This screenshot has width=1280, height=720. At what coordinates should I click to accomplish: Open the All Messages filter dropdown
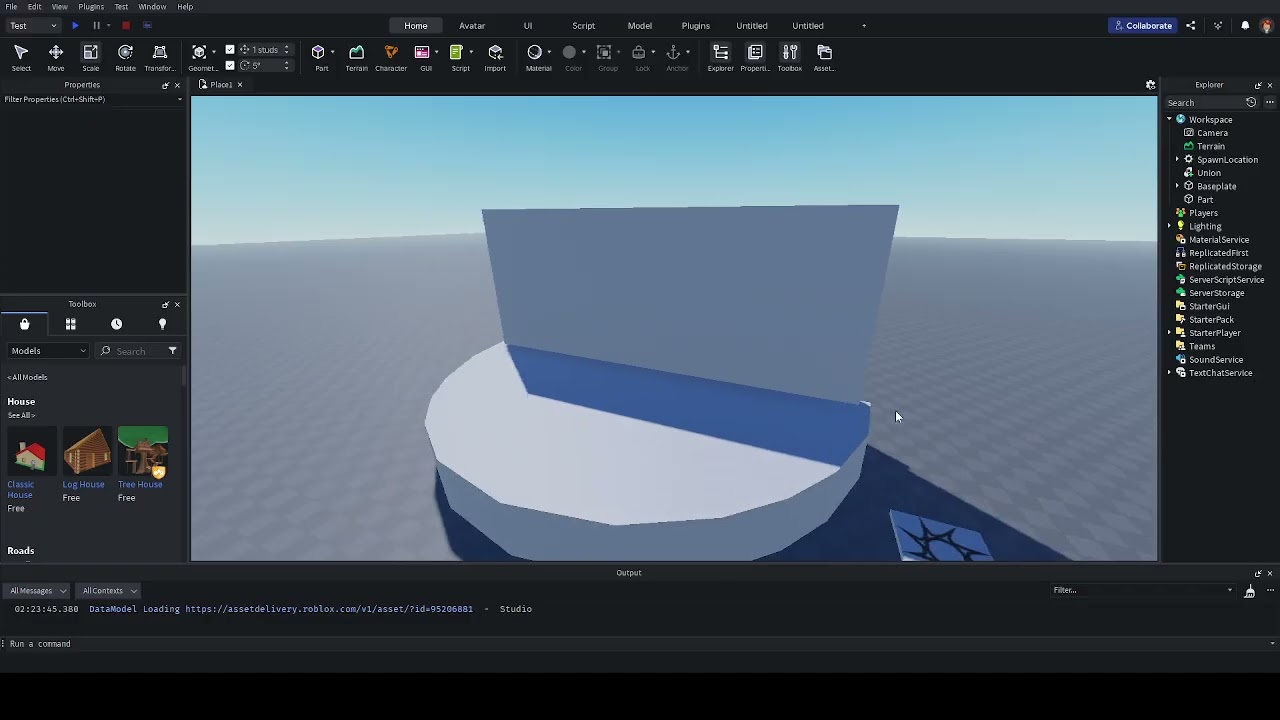38,591
